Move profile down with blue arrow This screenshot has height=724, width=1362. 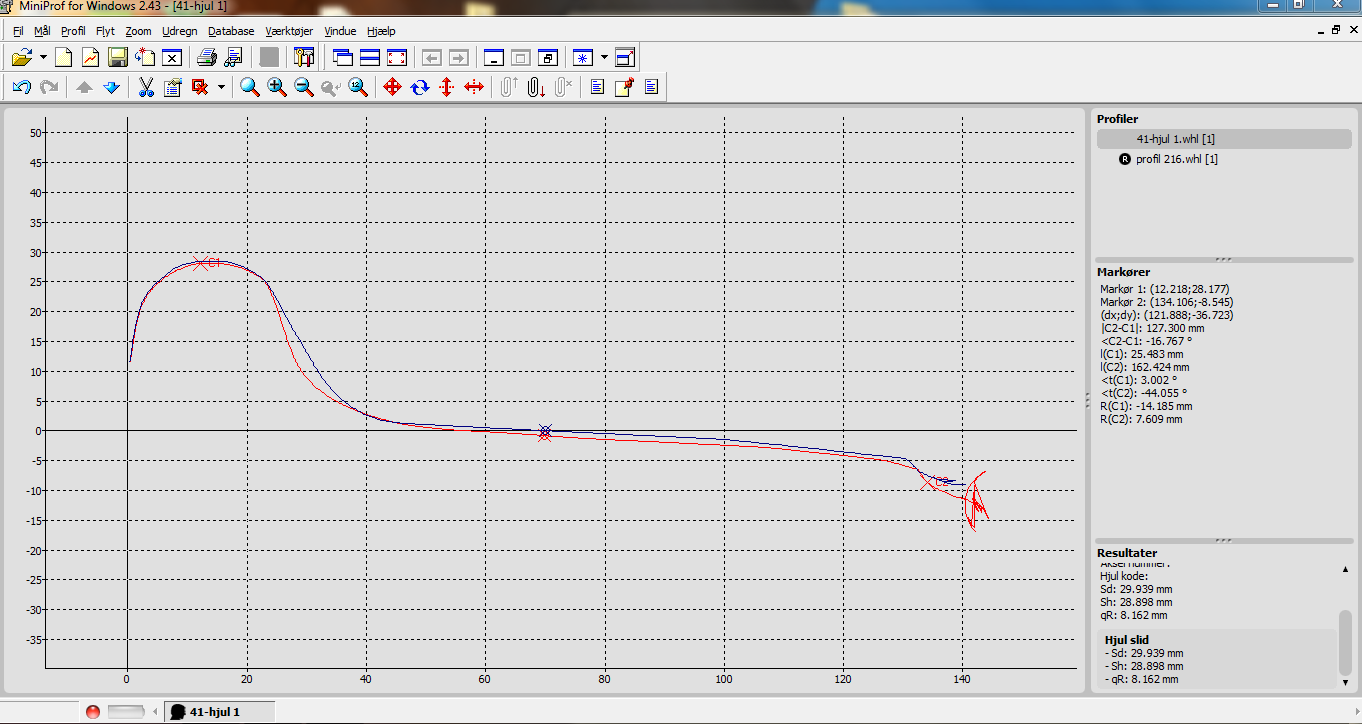coord(111,87)
